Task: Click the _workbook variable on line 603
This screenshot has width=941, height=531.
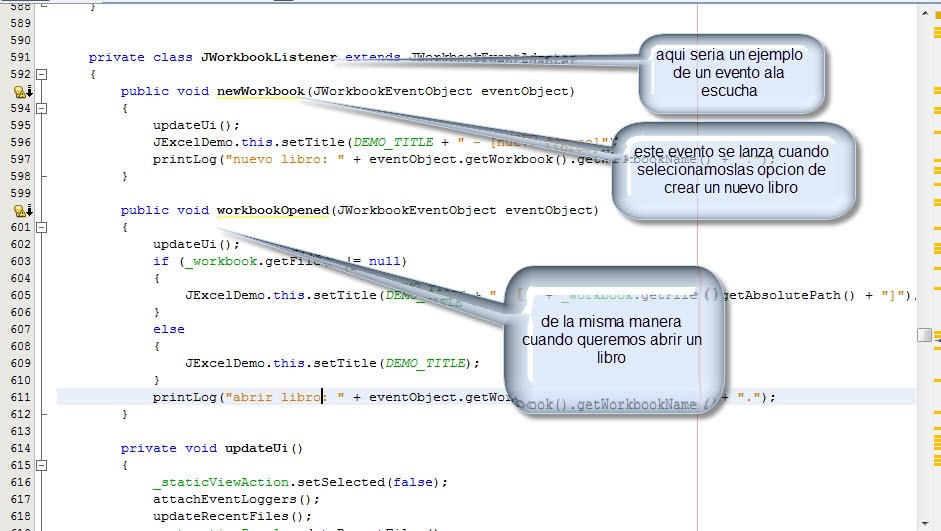Action: [221, 261]
